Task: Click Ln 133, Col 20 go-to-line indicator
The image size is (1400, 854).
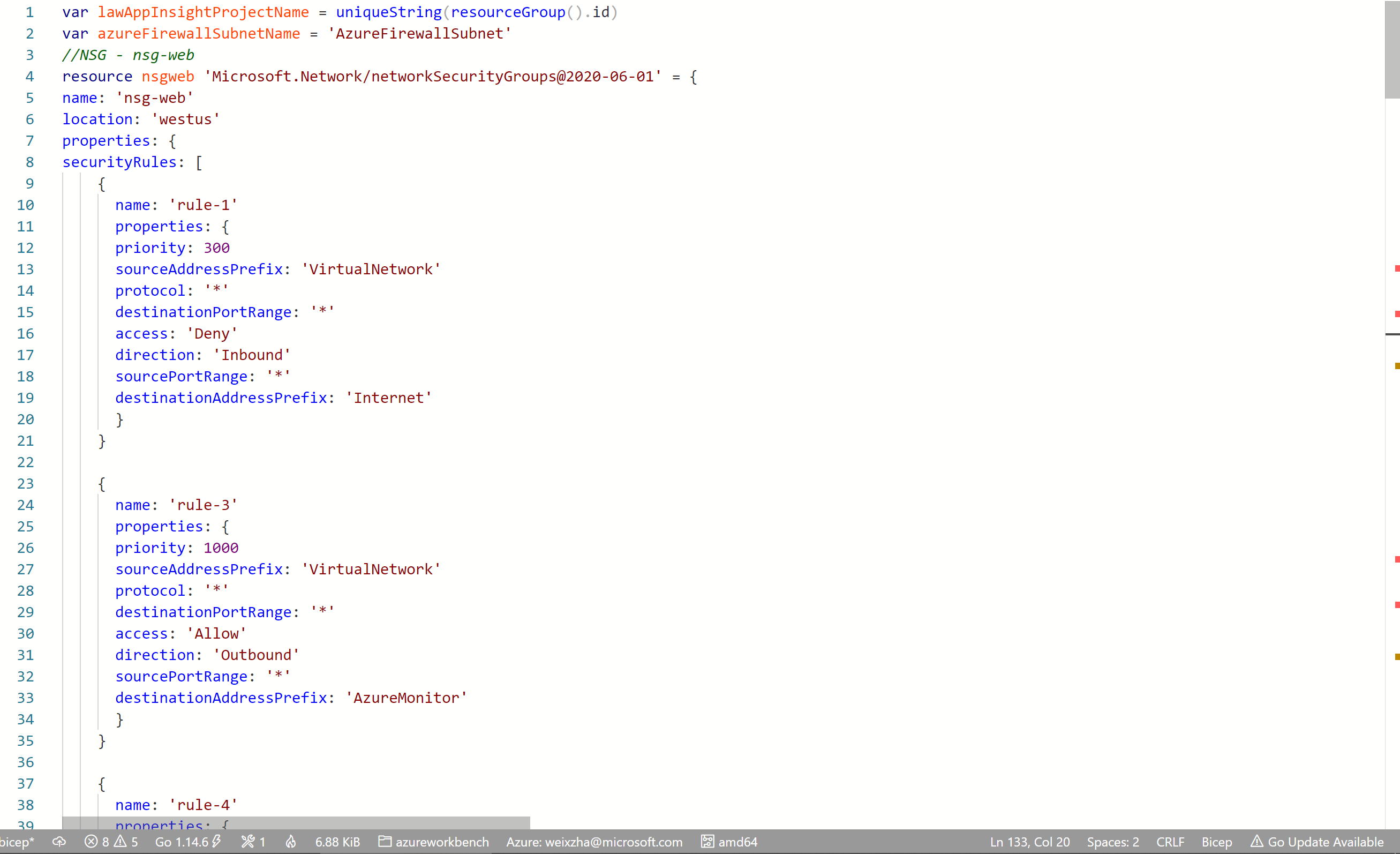Action: pos(1029,842)
